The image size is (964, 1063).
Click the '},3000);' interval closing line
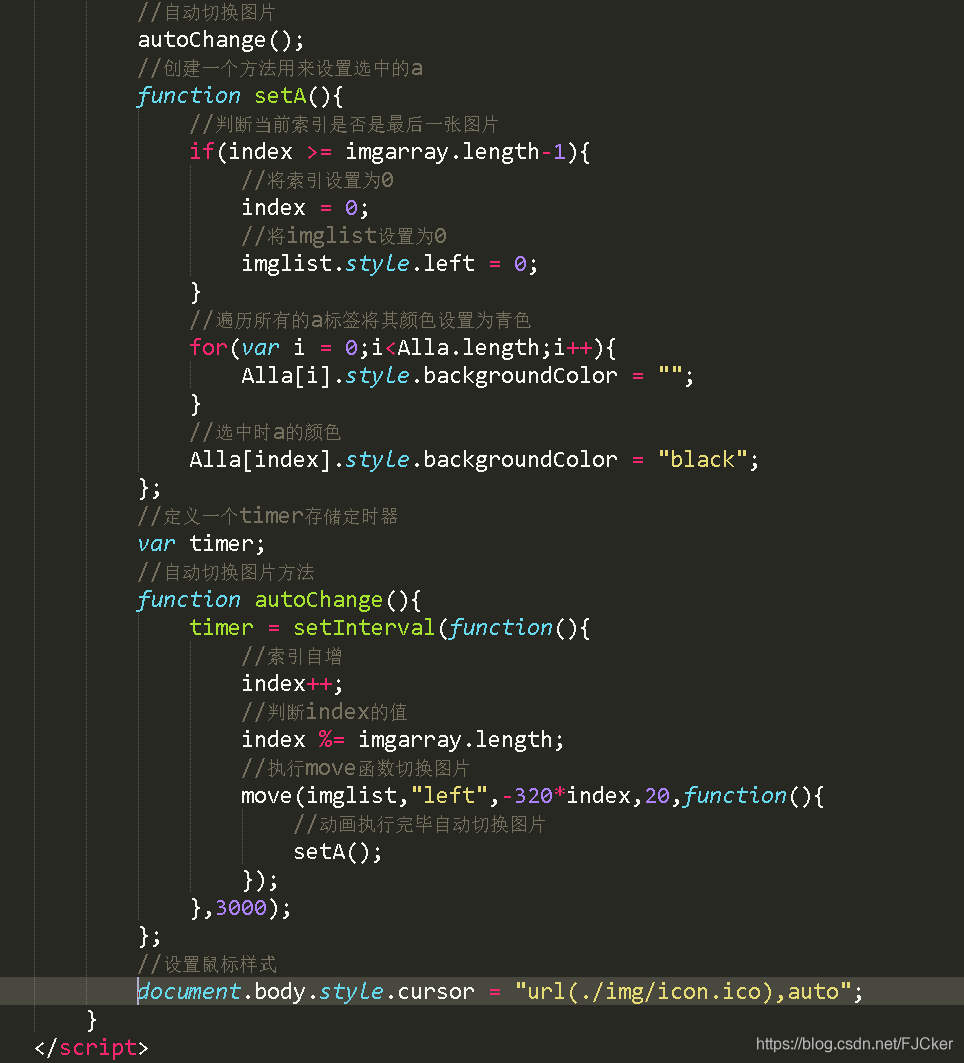pos(241,908)
